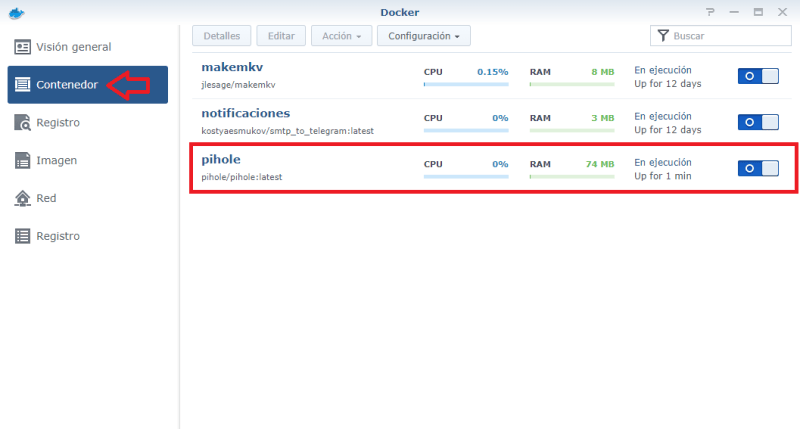This screenshot has width=800, height=429.
Task: Click kostyaesmukov/smtp_to_telegram:latest image text
Action: coord(287,131)
